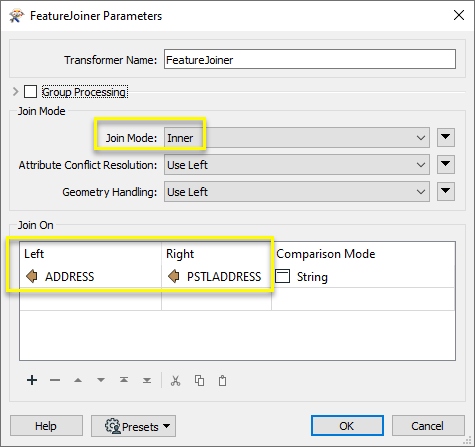Move the row to the top
Image resolution: width=475 pixels, height=447 pixels.
click(x=124, y=380)
